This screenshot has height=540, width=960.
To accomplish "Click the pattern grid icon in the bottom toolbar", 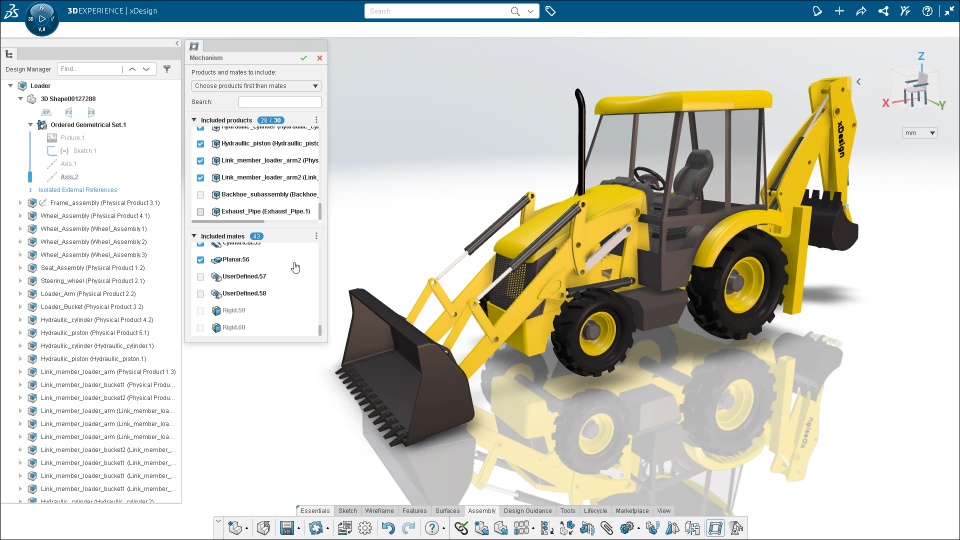I will pos(522,528).
